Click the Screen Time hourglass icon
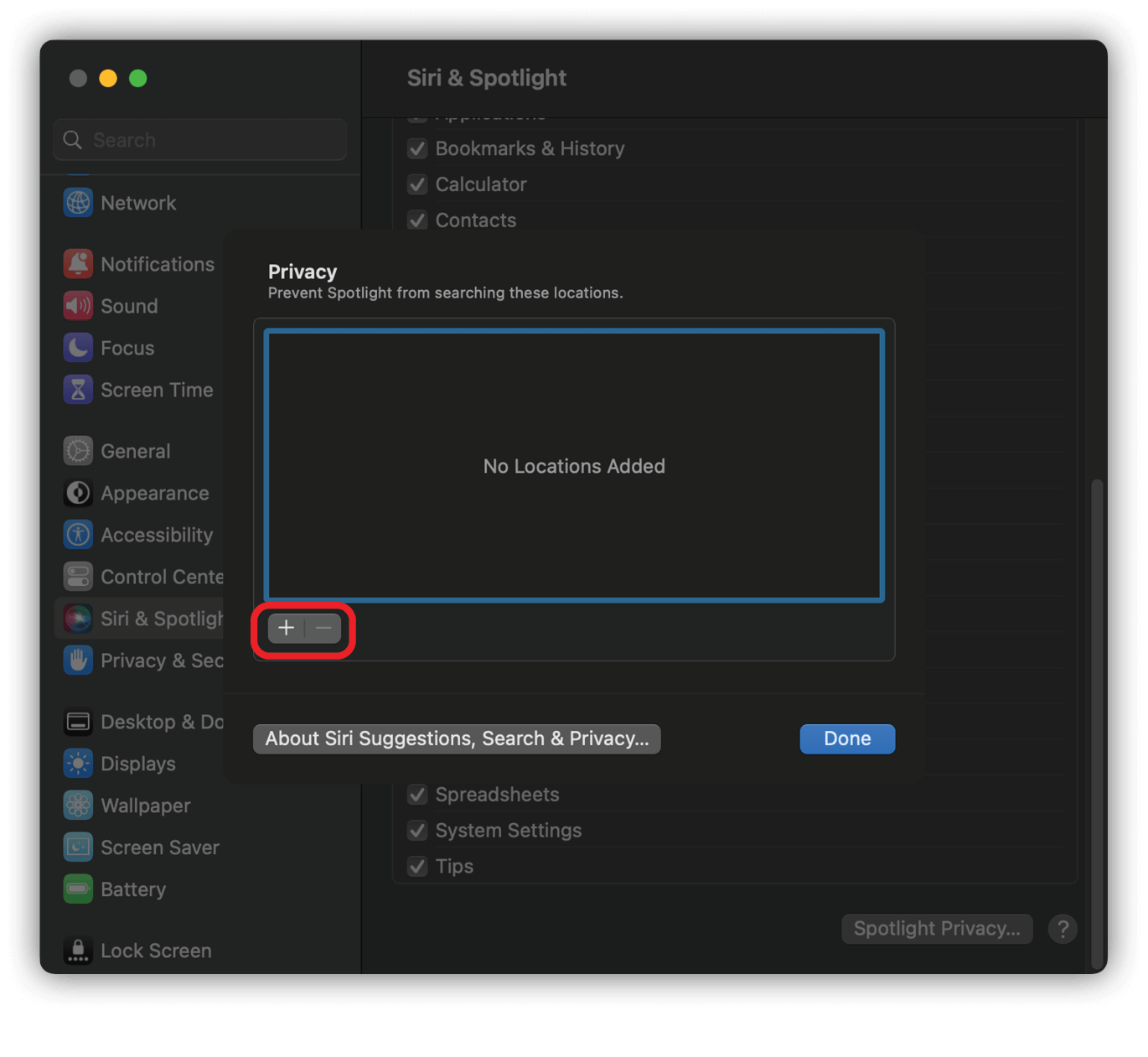The image size is (1148, 1057). [x=78, y=390]
